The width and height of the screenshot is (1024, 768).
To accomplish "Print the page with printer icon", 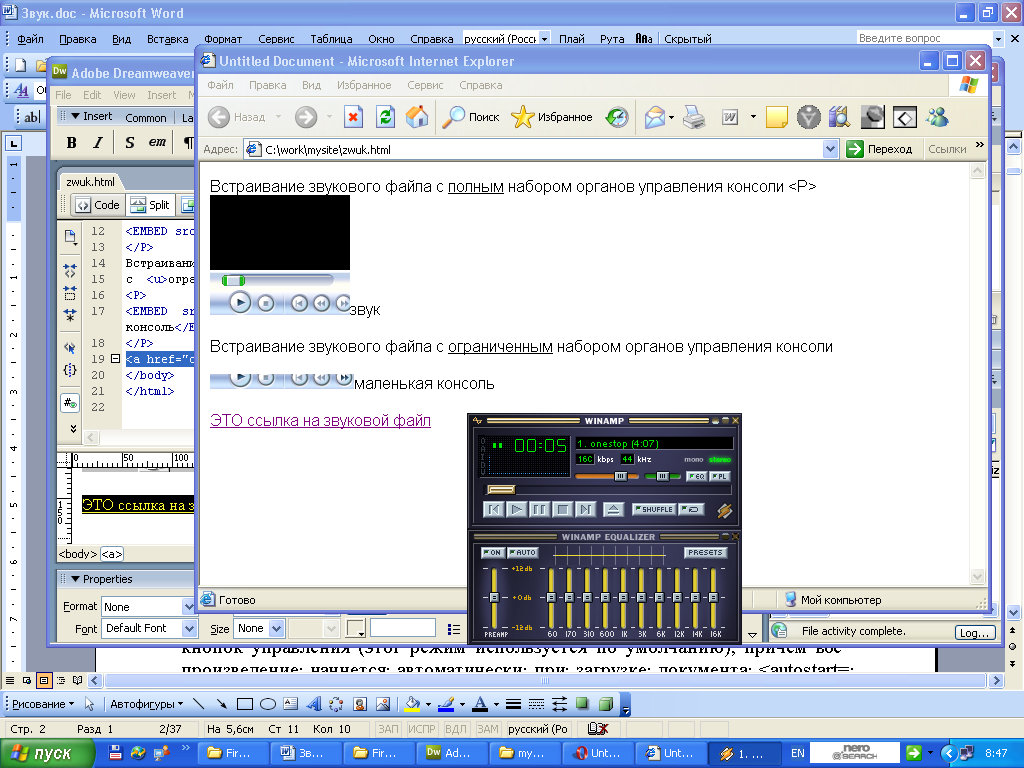I will point(694,117).
